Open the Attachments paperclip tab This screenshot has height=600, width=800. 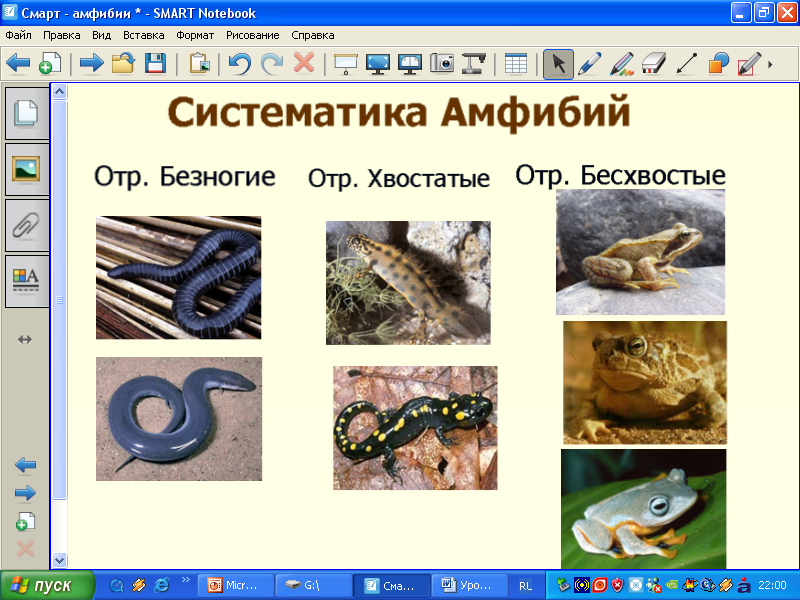tap(27, 226)
